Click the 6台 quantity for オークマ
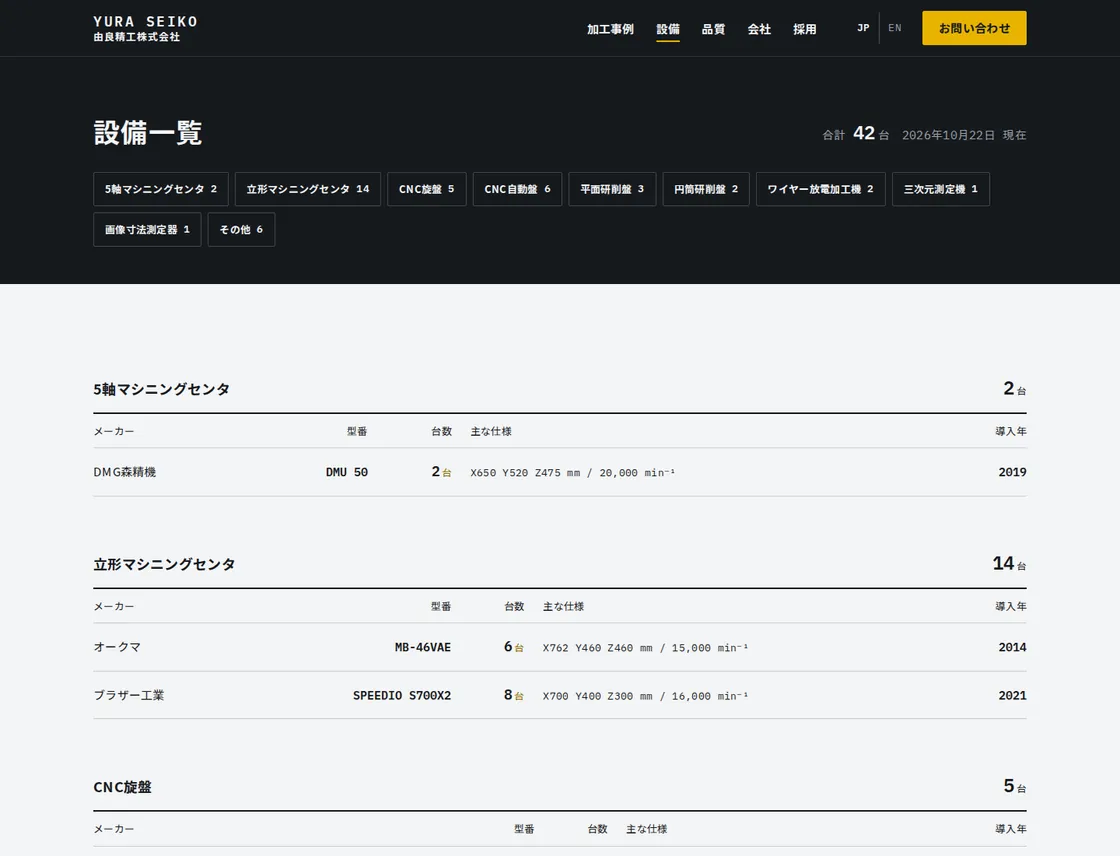 click(x=514, y=647)
